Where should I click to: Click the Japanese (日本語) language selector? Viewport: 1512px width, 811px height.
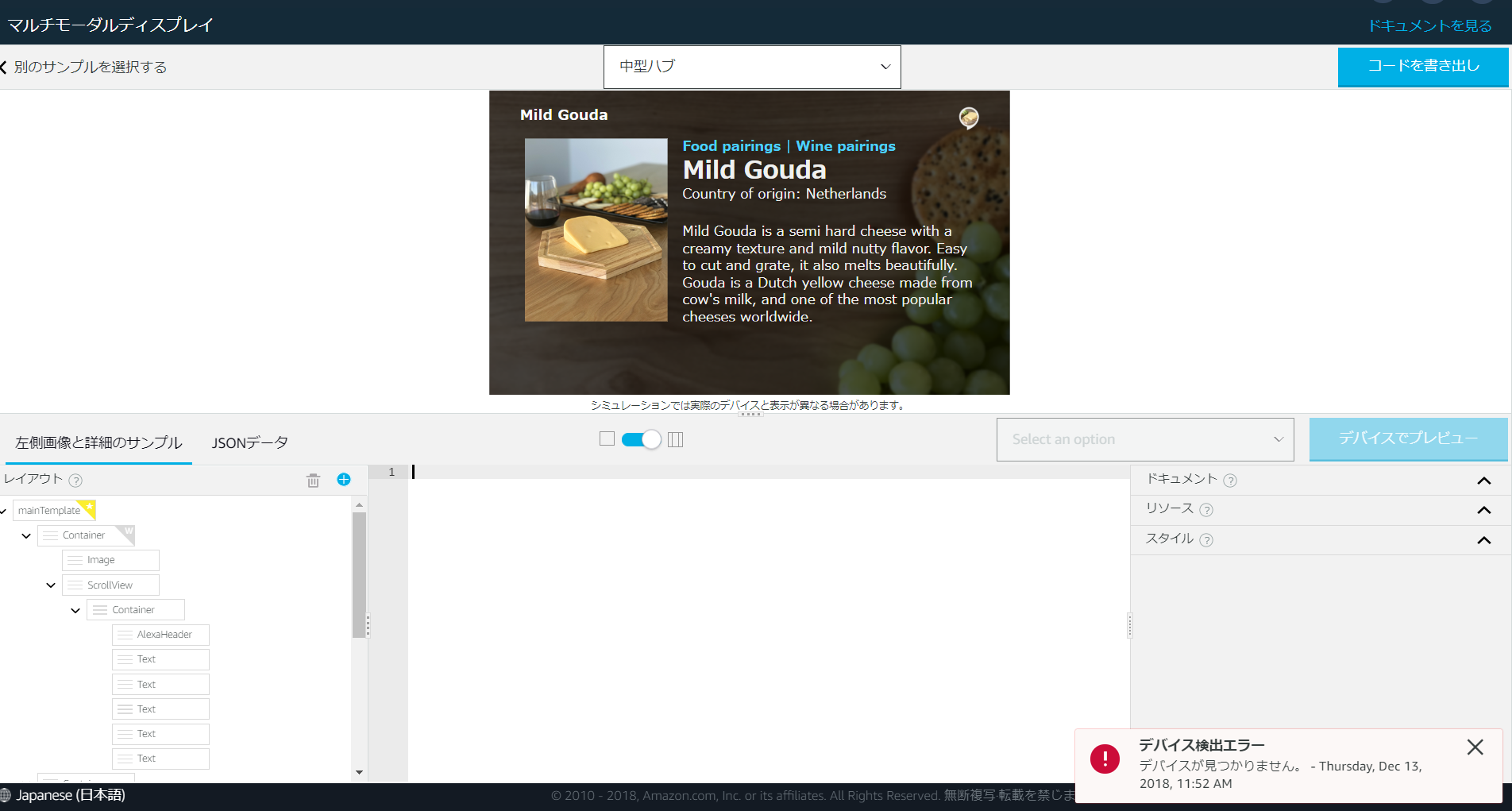tap(71, 795)
